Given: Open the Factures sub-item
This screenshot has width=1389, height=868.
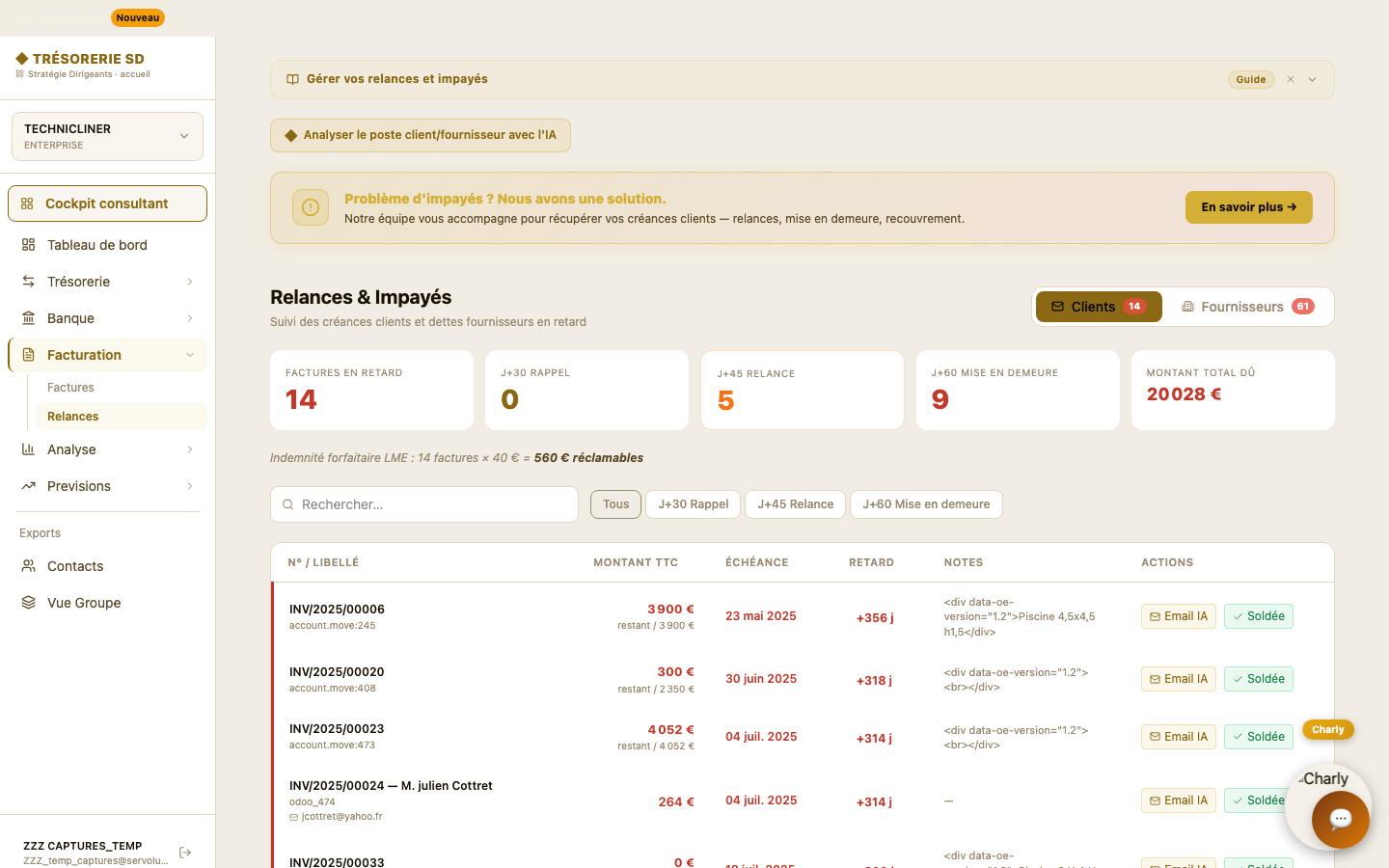Looking at the screenshot, I should click(x=70, y=388).
